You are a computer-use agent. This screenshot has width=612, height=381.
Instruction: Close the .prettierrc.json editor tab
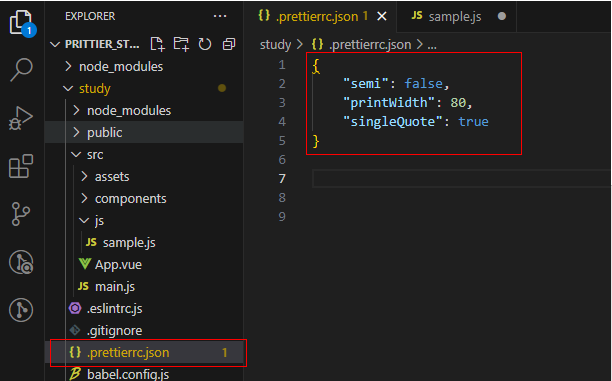(382, 16)
